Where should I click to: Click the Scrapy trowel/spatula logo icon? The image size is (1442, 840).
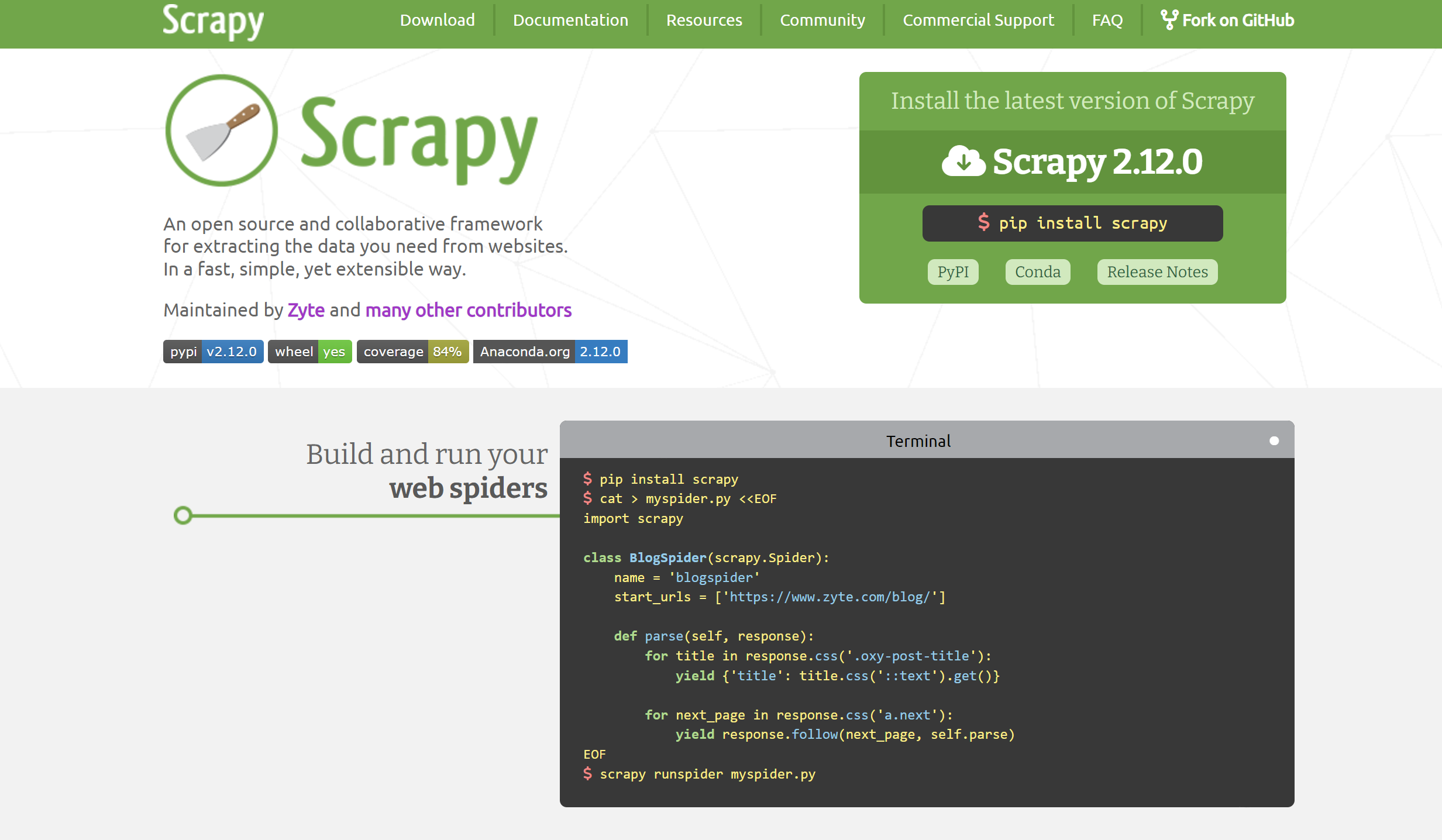[x=221, y=131]
